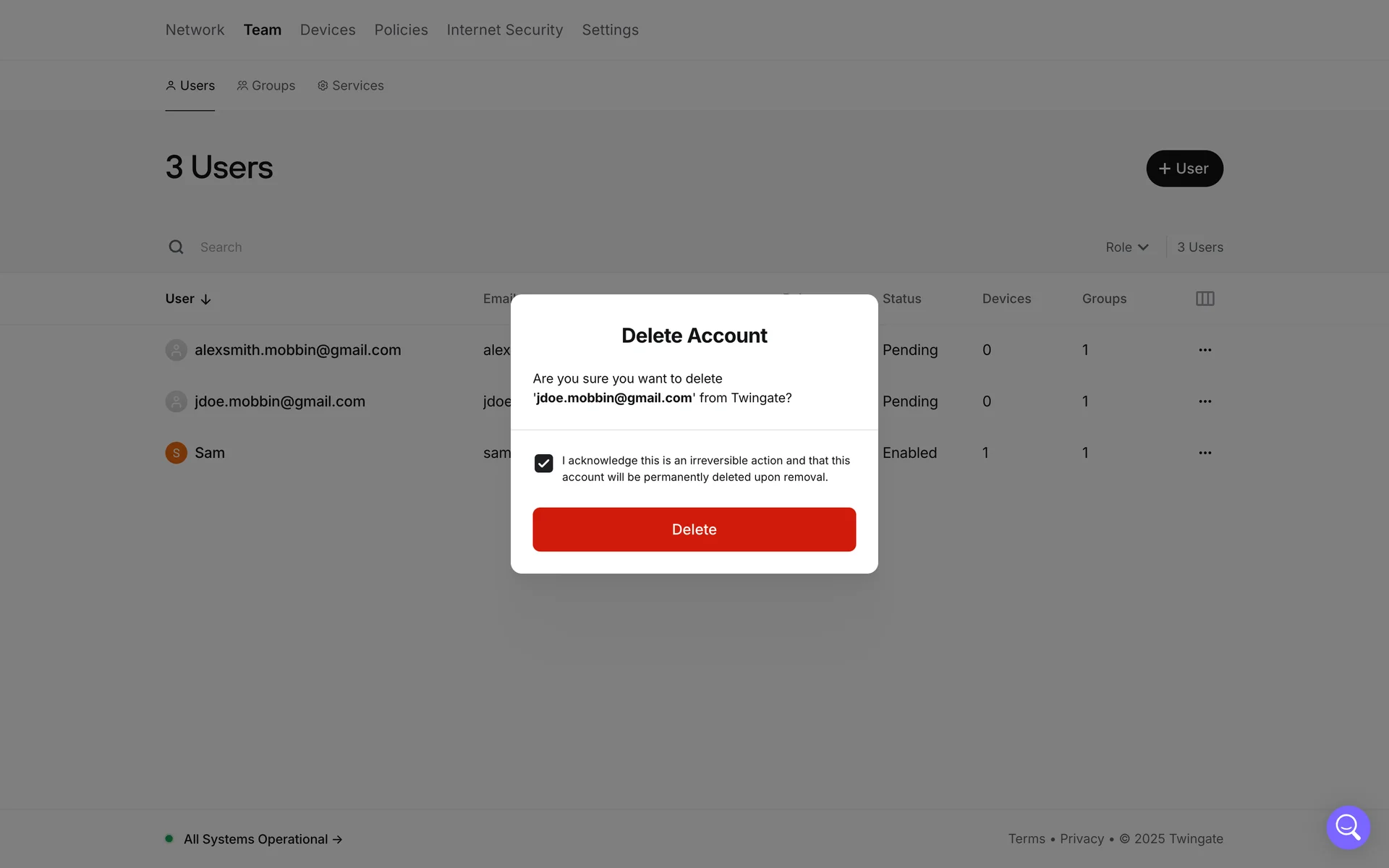Open the more options menu for alexsmith.mobbin@gmail.com
1389x868 pixels.
pos(1205,350)
